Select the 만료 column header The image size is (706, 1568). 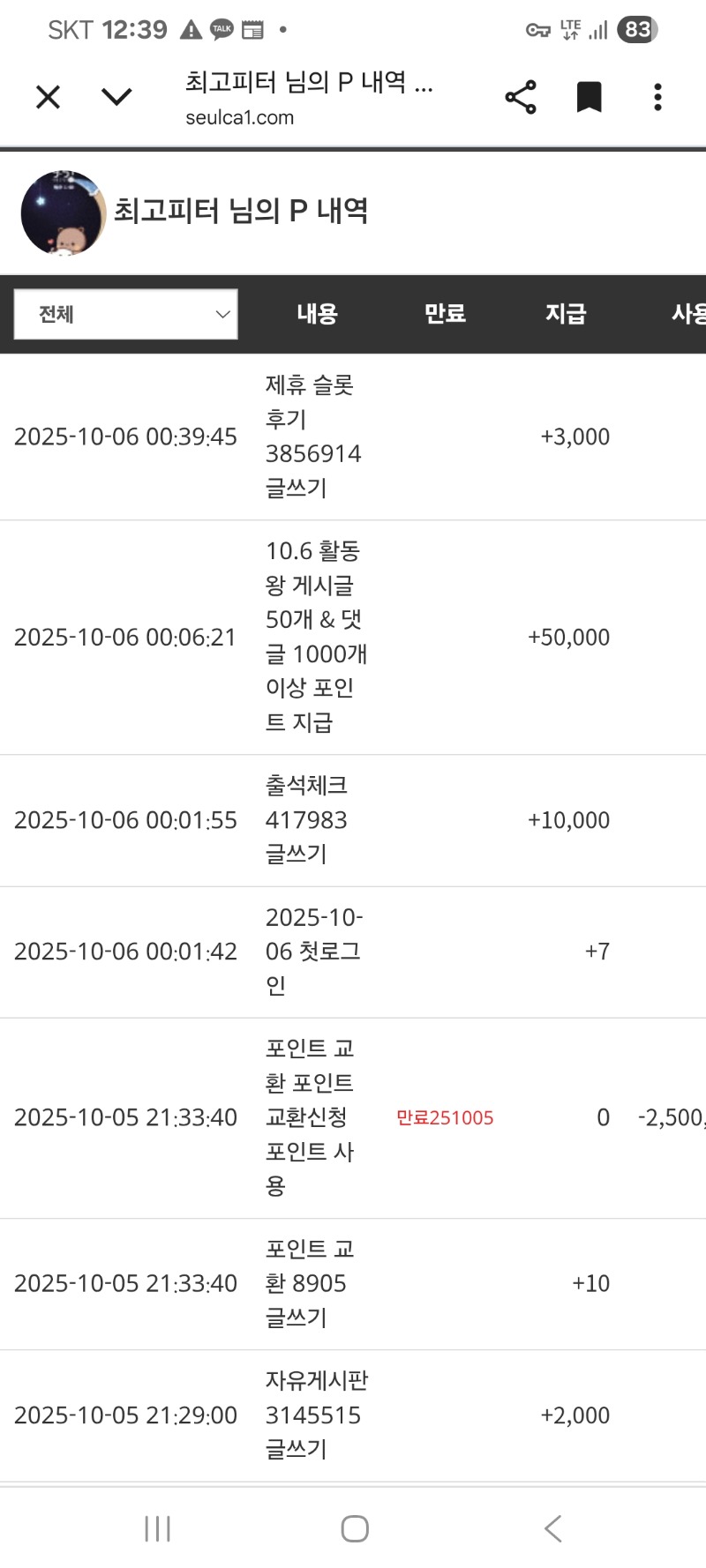coord(445,314)
